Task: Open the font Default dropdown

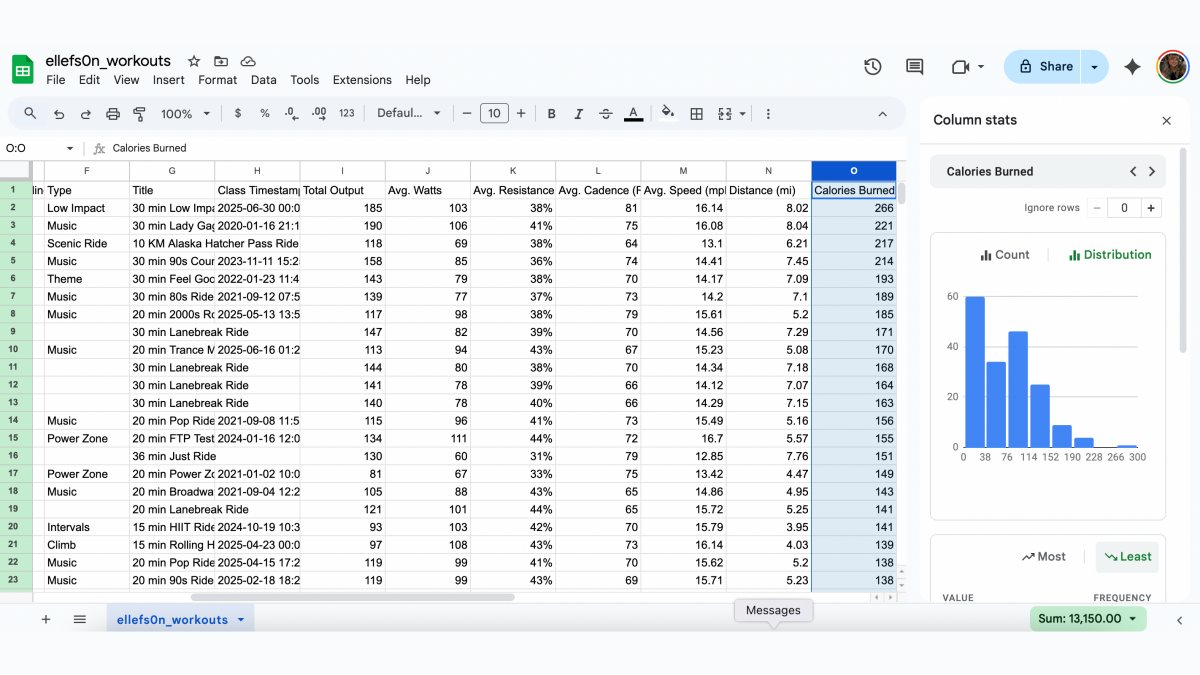Action: point(408,114)
